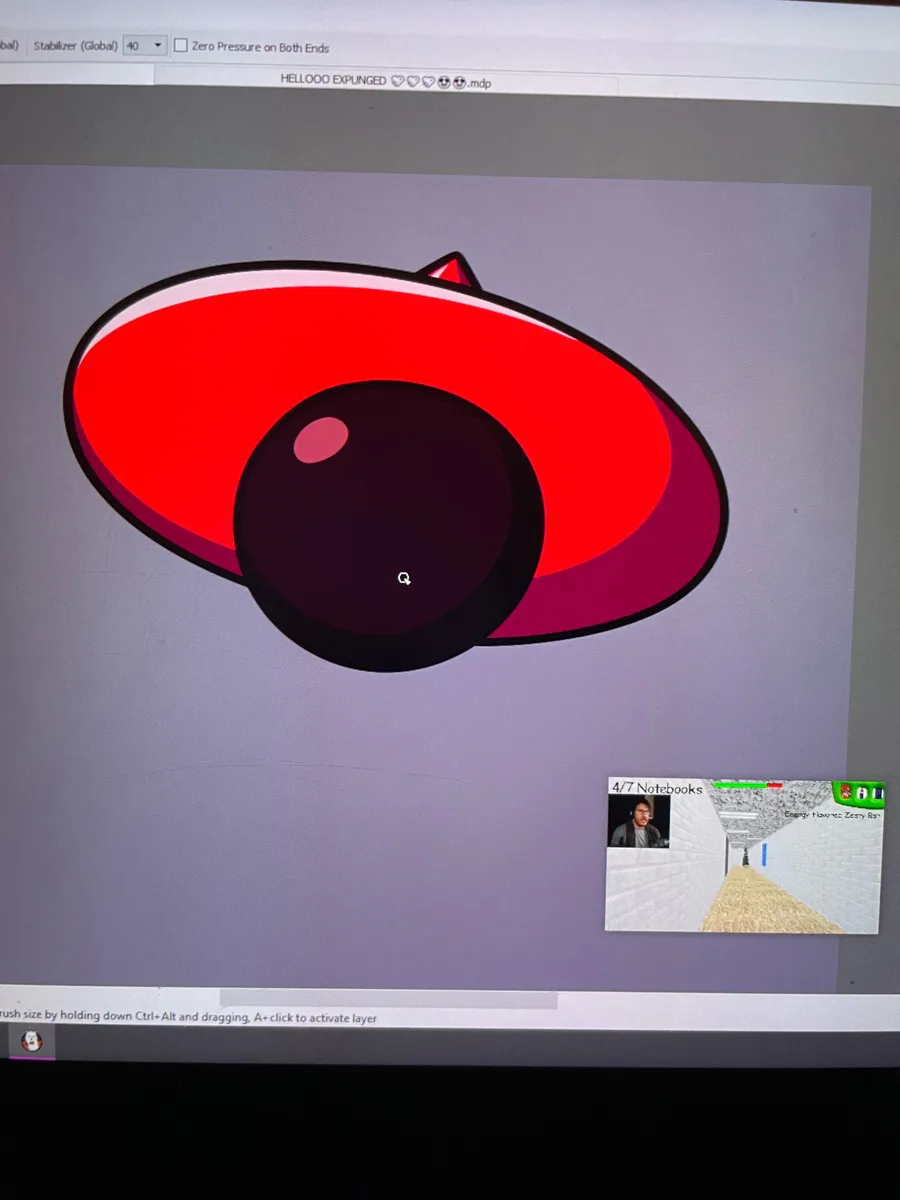Click the Baldi's Basics video overlay window
Image resolution: width=900 pixels, height=1200 pixels.
point(744,856)
